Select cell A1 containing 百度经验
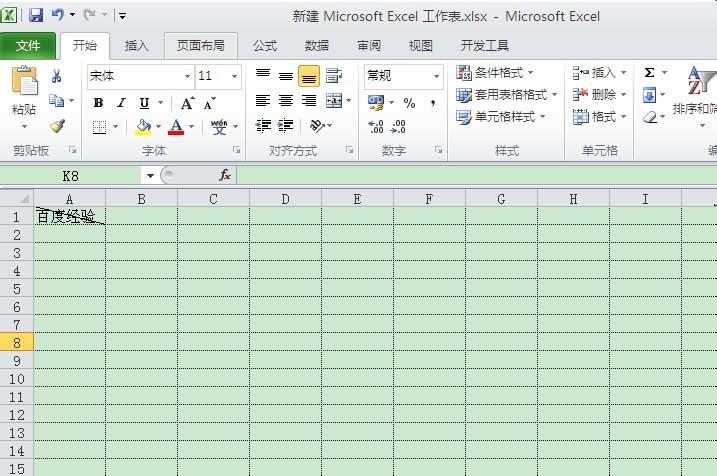 [69, 216]
